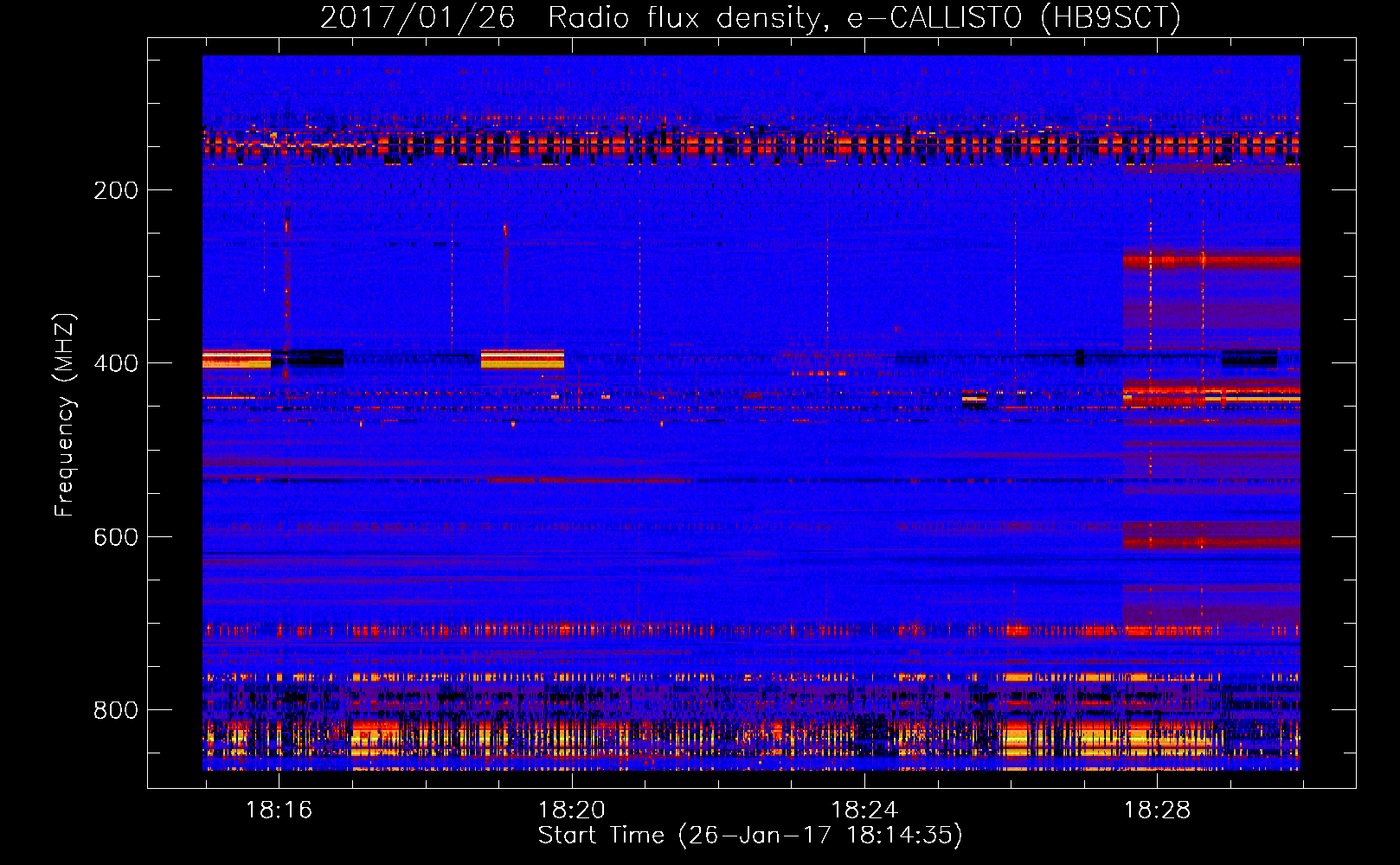Select the 200 frequency tick label
1400x865 pixels.
[116, 190]
